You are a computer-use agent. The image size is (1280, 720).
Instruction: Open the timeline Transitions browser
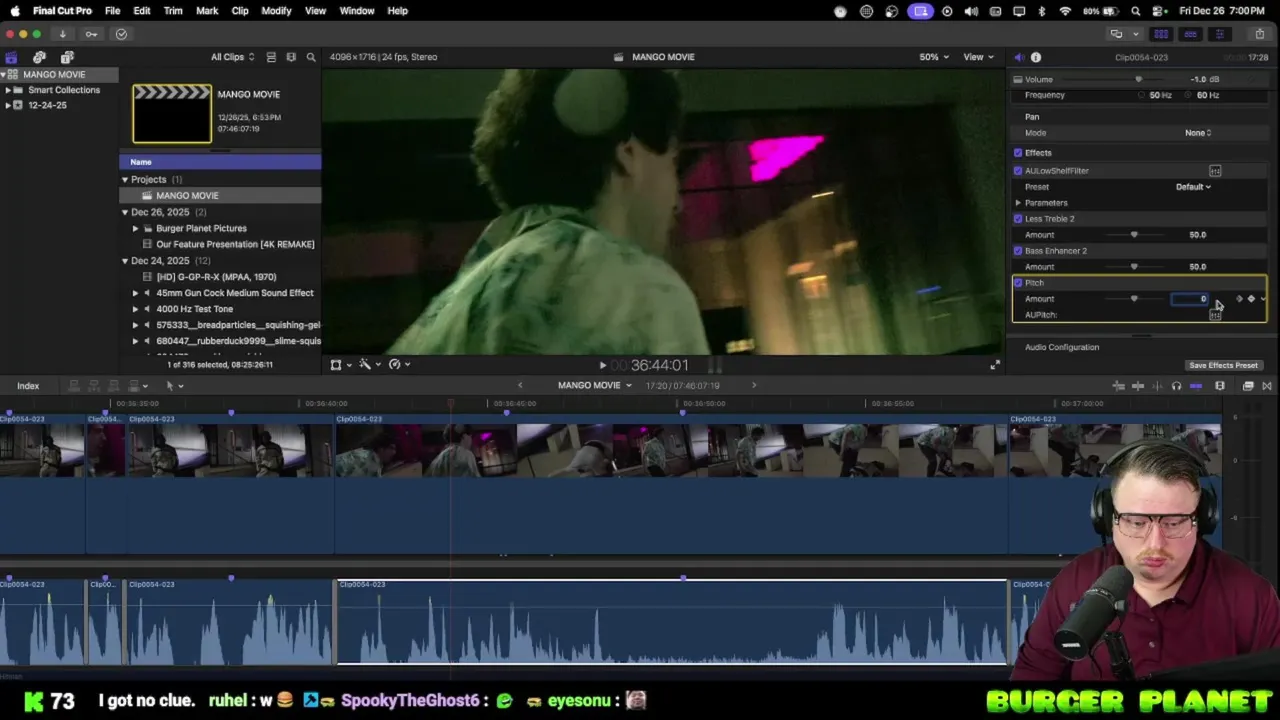(1267, 386)
